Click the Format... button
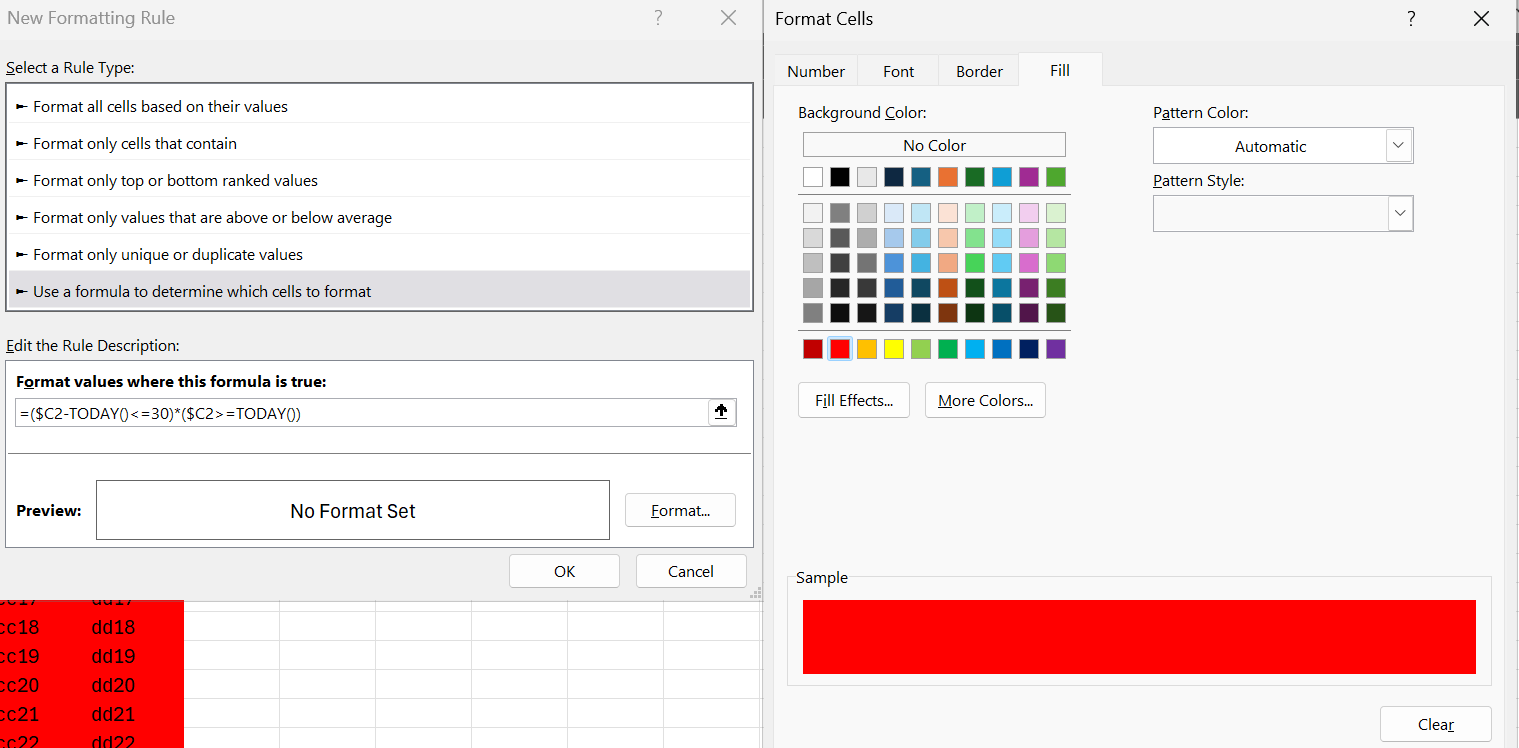Image resolution: width=1519 pixels, height=748 pixels. (x=680, y=510)
